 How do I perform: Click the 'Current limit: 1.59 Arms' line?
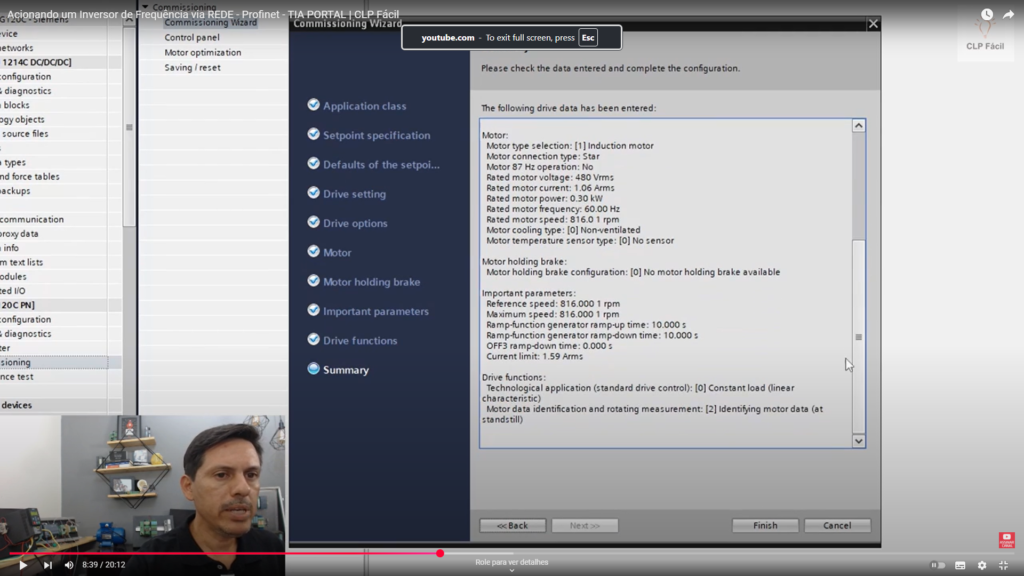tap(535, 357)
